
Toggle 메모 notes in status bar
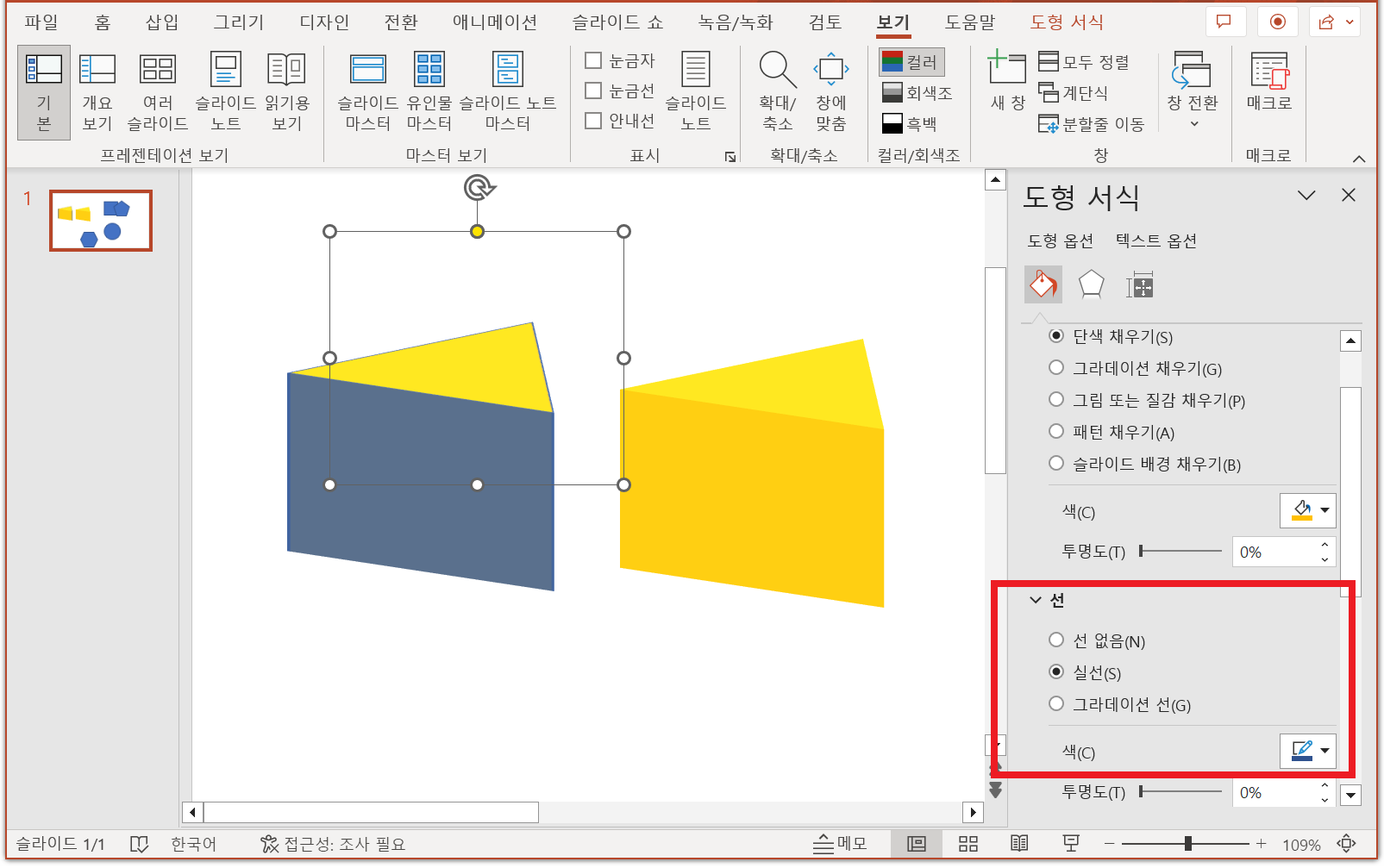coord(840,844)
